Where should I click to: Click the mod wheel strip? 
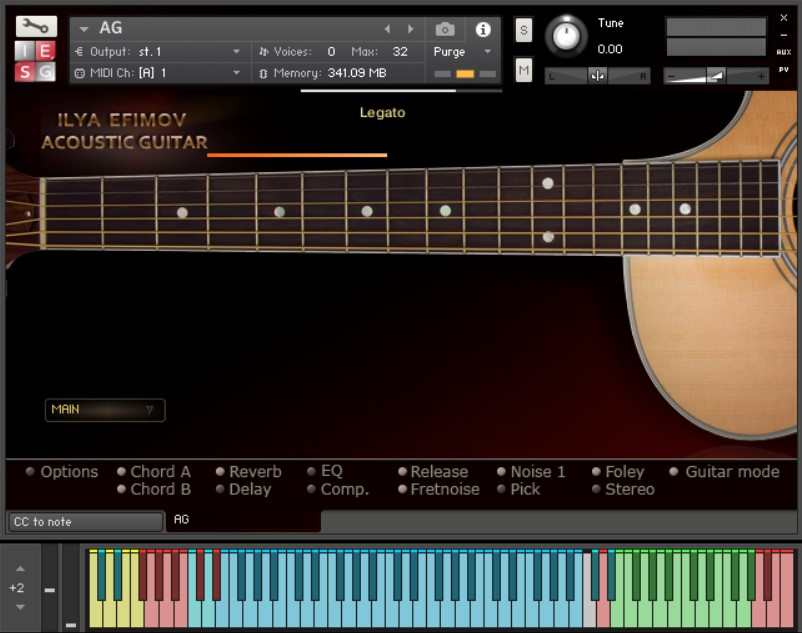pyautogui.click(x=71, y=587)
